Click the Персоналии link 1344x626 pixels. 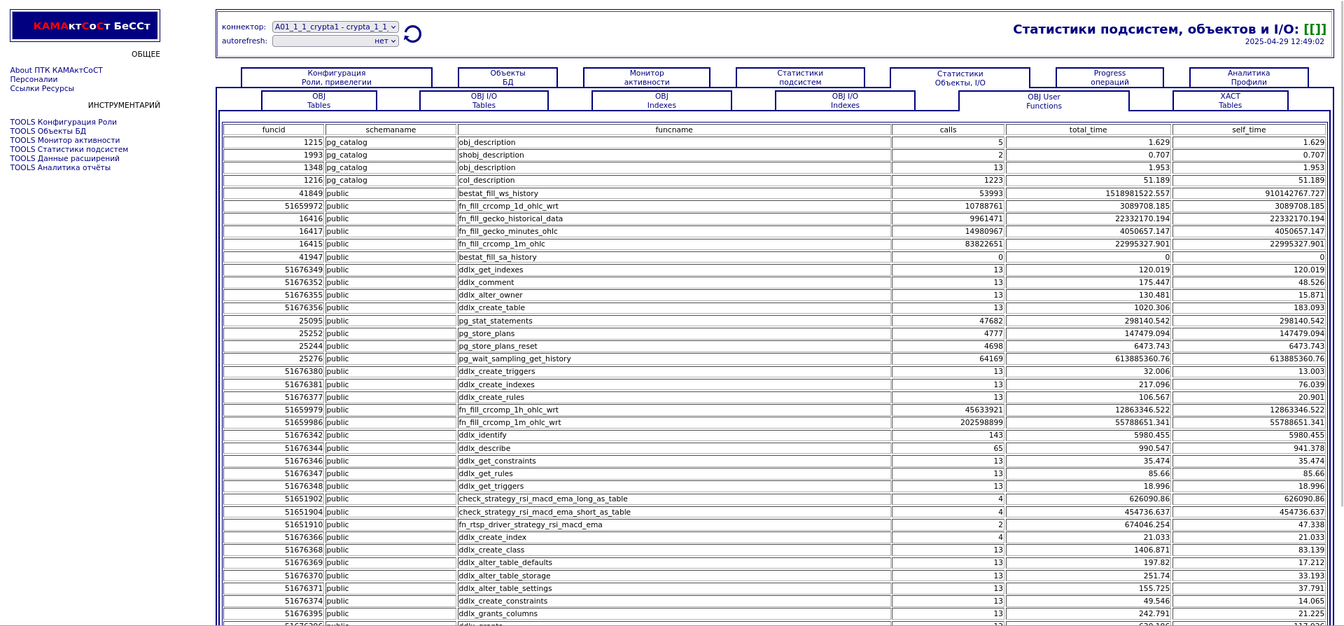[x=34, y=79]
